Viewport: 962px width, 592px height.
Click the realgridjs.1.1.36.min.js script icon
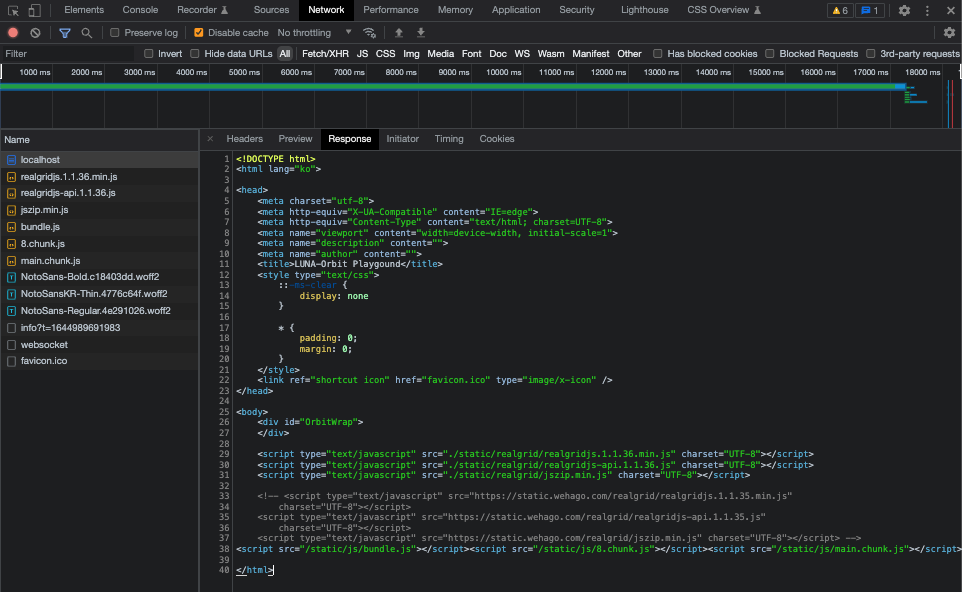click(11, 177)
